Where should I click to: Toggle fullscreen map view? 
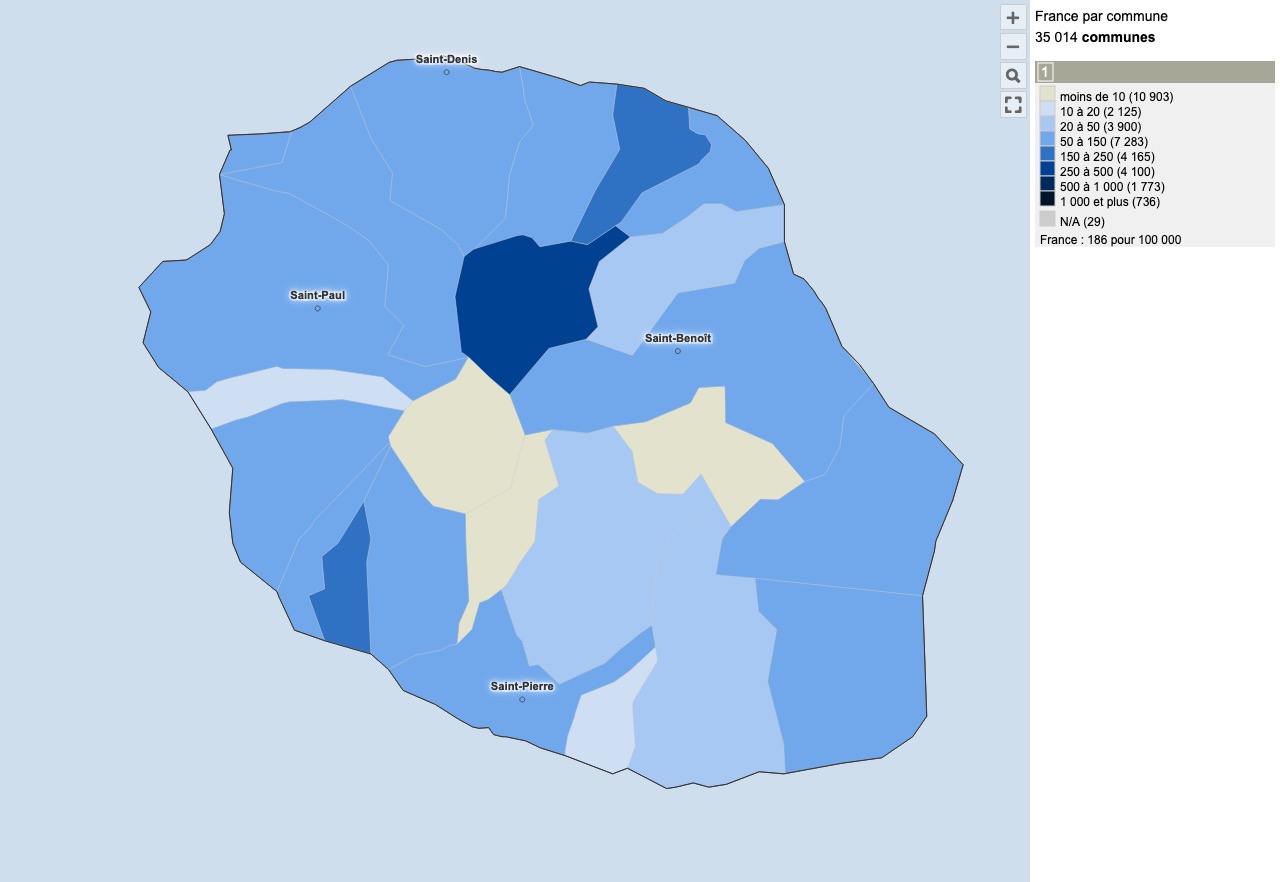(1013, 105)
